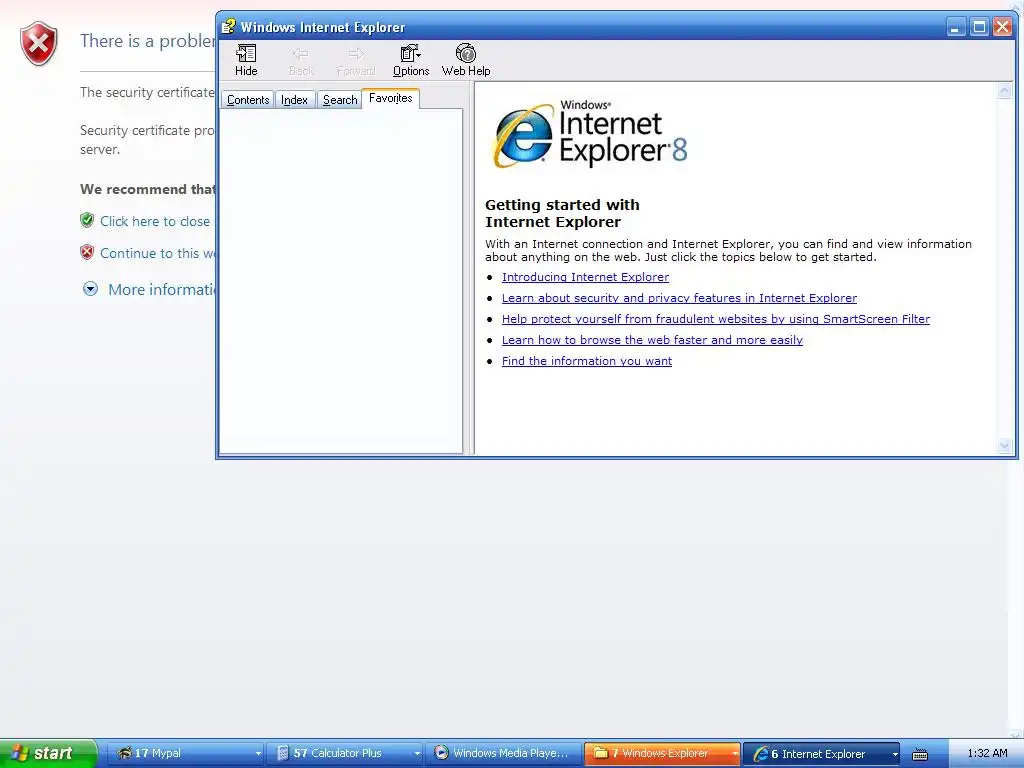Open 'Find the information you want' link
Screen dimensions: 1024x768
(586, 360)
